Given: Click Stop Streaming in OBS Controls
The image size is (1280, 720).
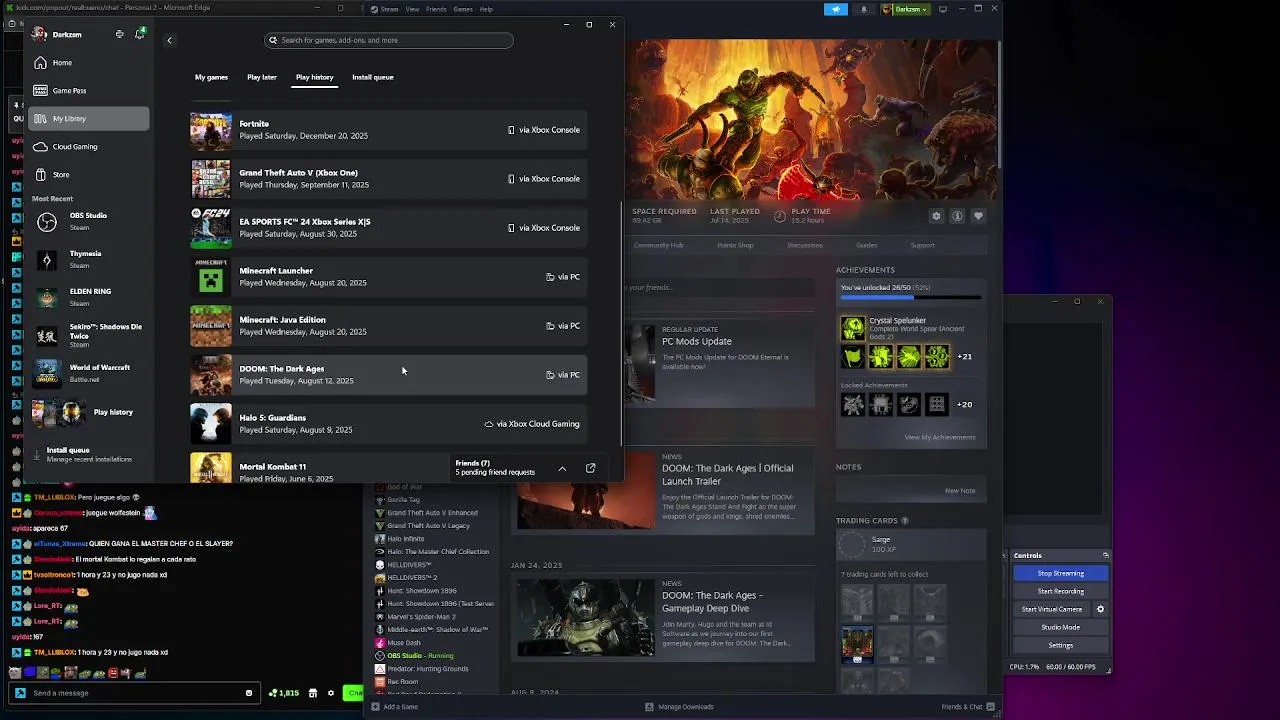Looking at the screenshot, I should pyautogui.click(x=1060, y=573).
